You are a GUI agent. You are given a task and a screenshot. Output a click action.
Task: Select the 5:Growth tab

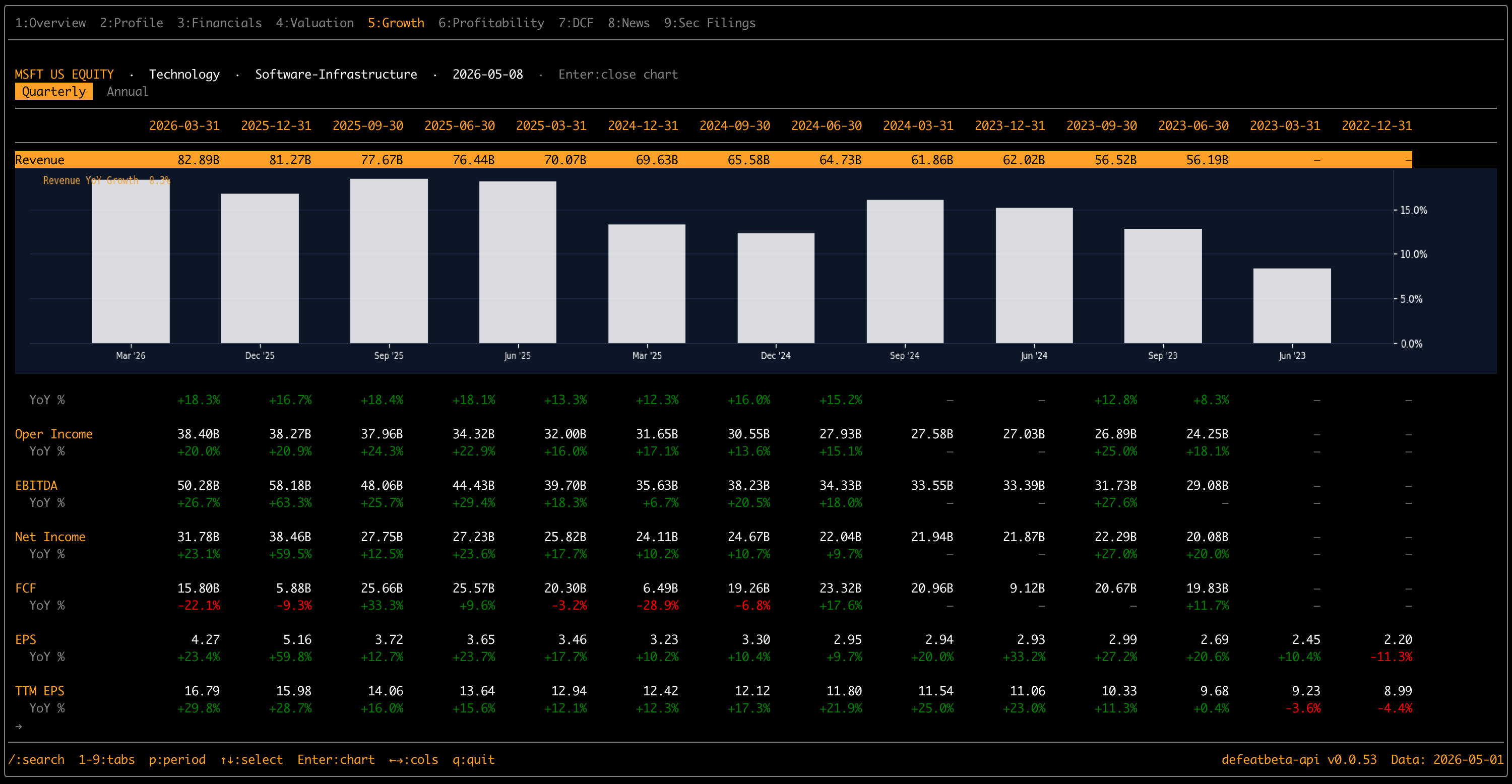coord(396,23)
